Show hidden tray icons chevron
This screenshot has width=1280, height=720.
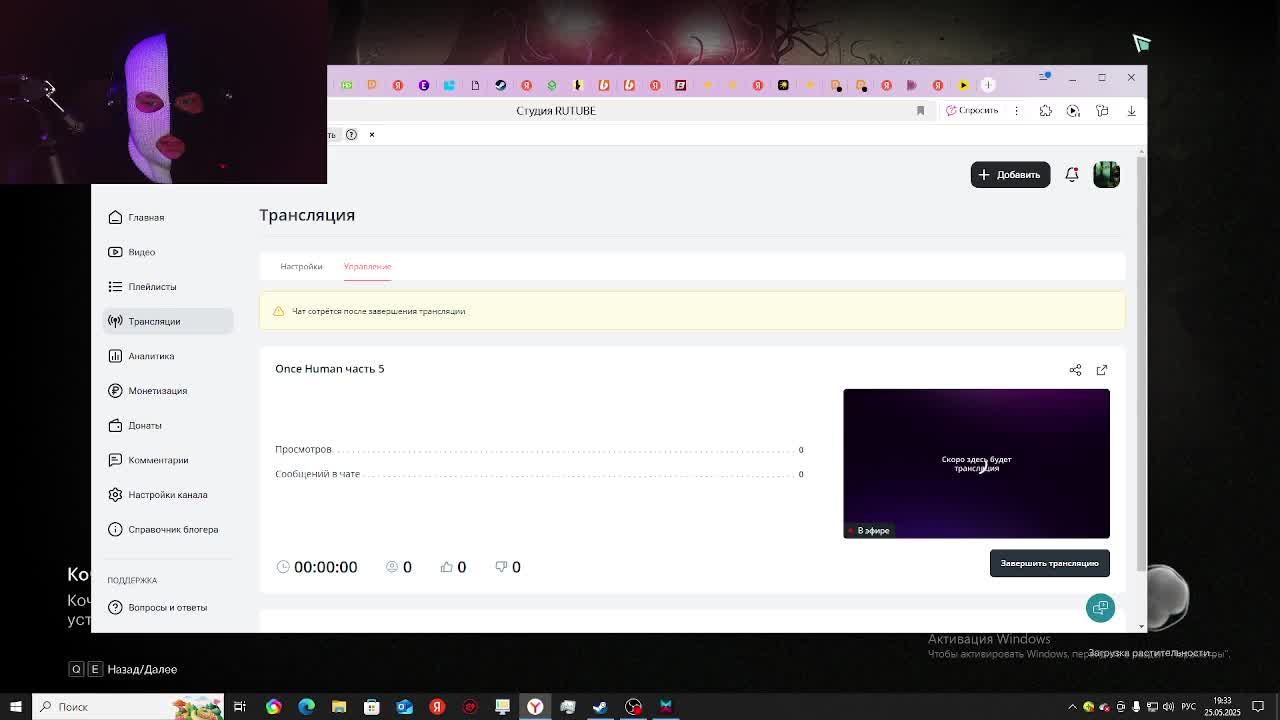click(1073, 707)
